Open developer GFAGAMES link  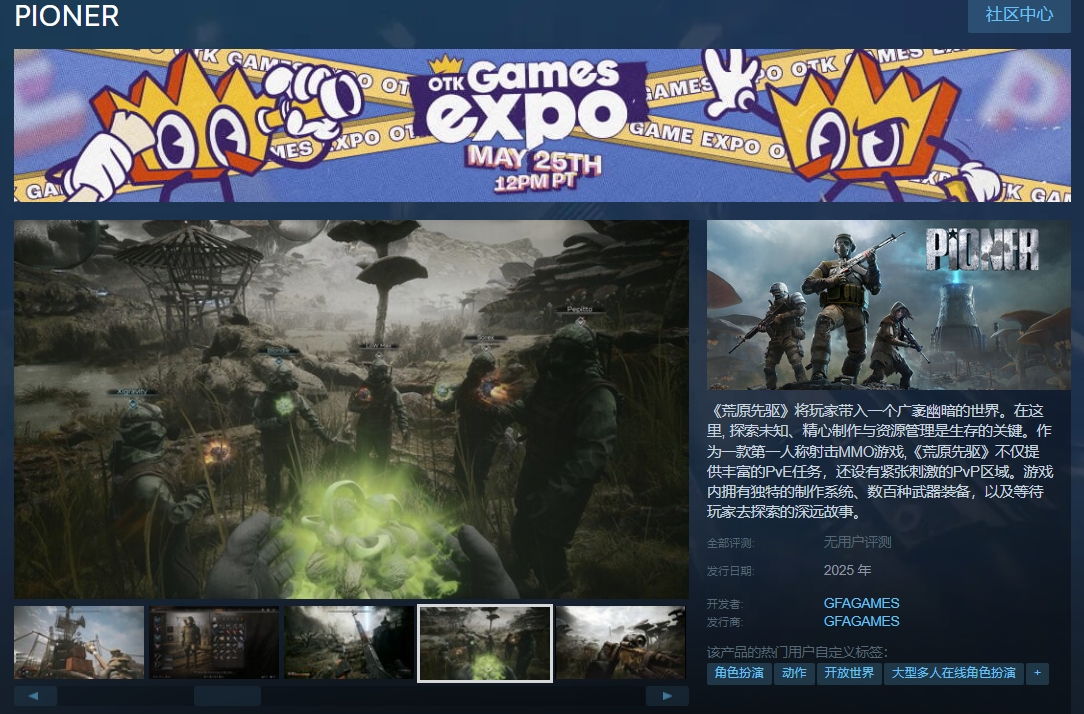pyautogui.click(x=861, y=603)
